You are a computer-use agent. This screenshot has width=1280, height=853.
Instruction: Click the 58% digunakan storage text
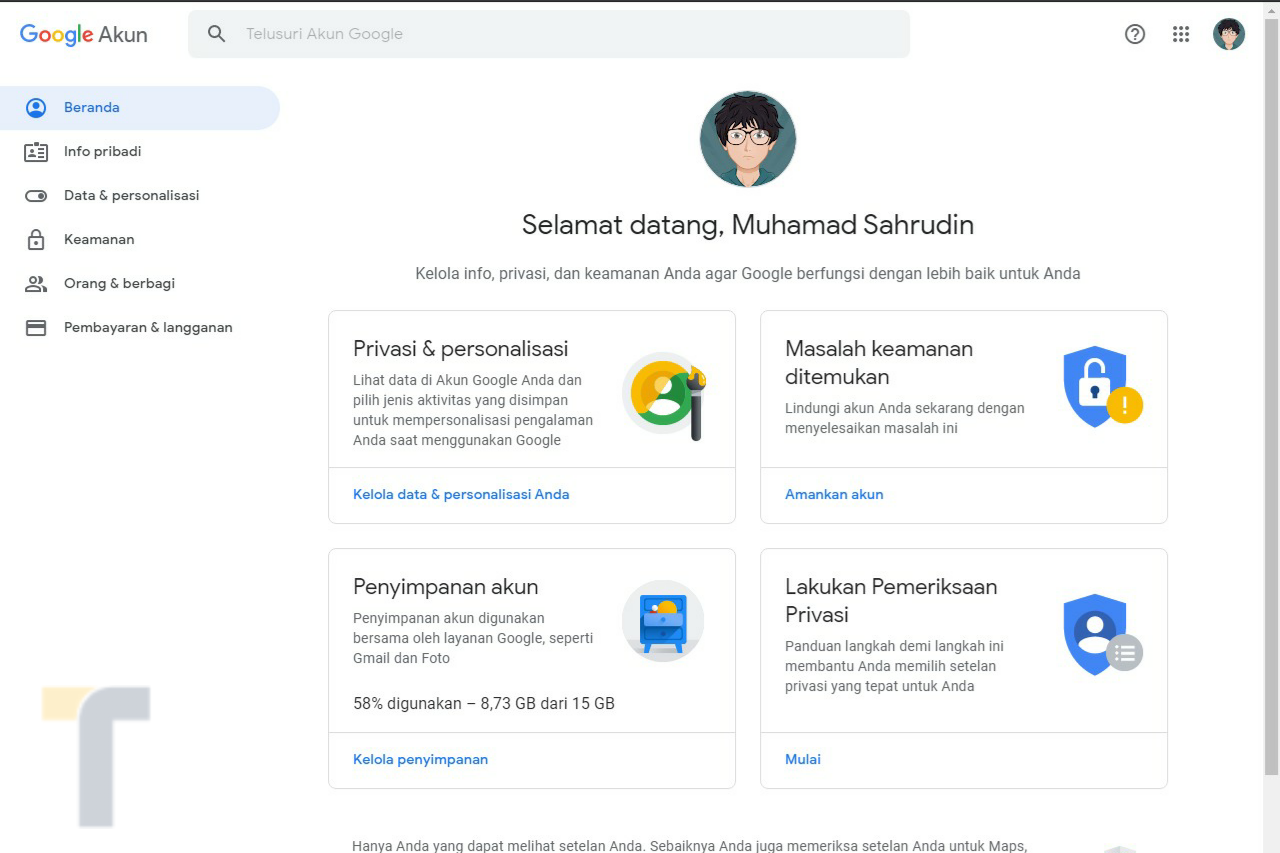point(484,703)
